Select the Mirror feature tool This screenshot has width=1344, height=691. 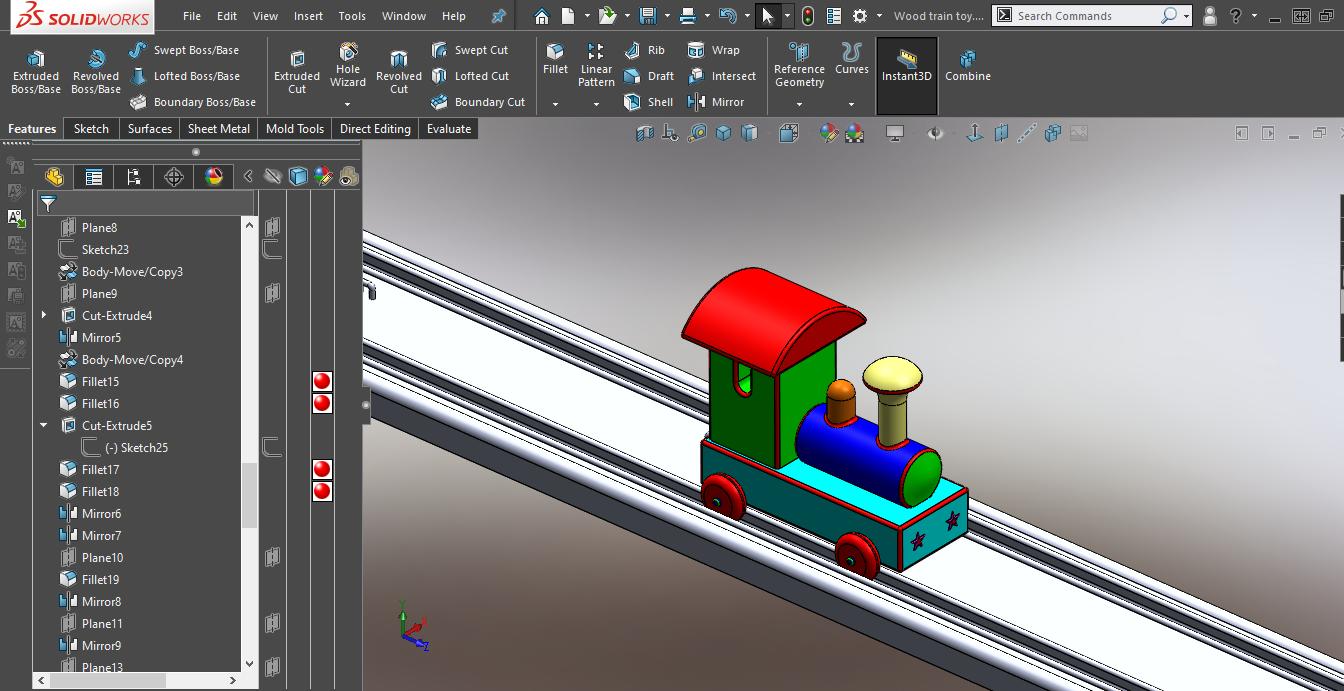(x=716, y=102)
